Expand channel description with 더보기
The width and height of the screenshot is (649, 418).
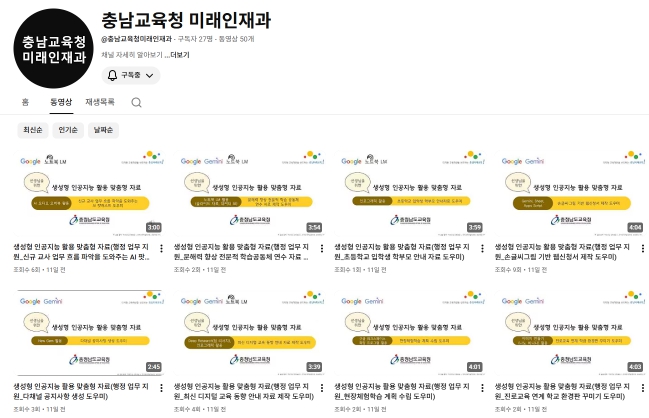(179, 55)
